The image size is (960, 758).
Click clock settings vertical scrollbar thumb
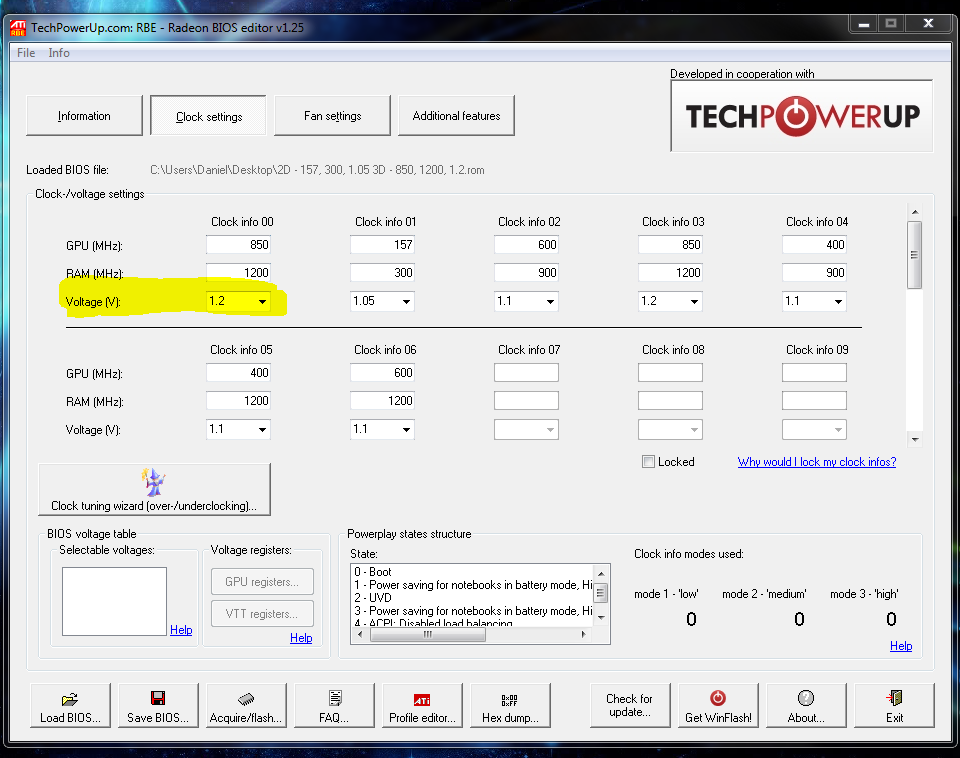(x=915, y=255)
